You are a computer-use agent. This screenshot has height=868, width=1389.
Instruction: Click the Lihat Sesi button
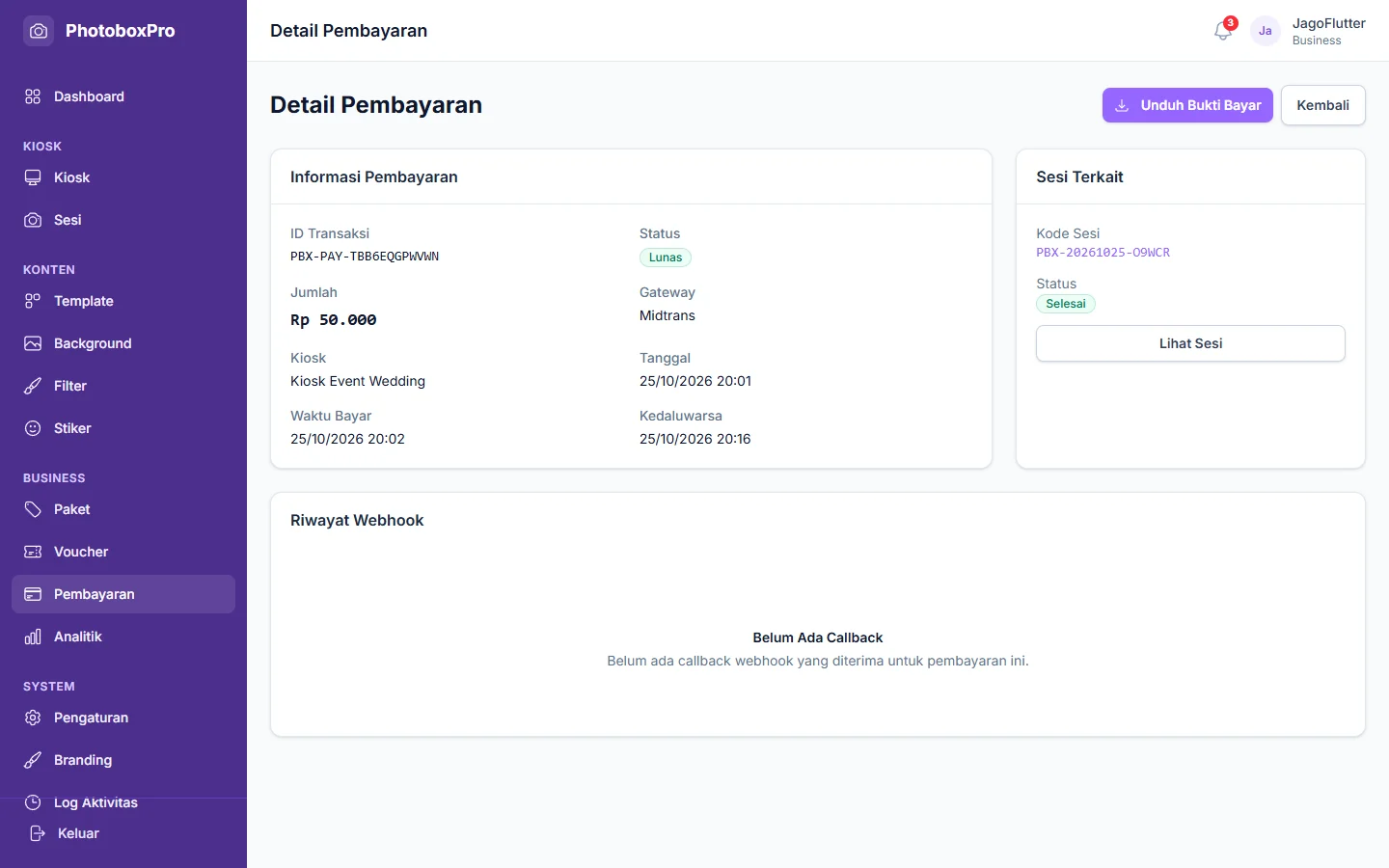click(x=1190, y=343)
